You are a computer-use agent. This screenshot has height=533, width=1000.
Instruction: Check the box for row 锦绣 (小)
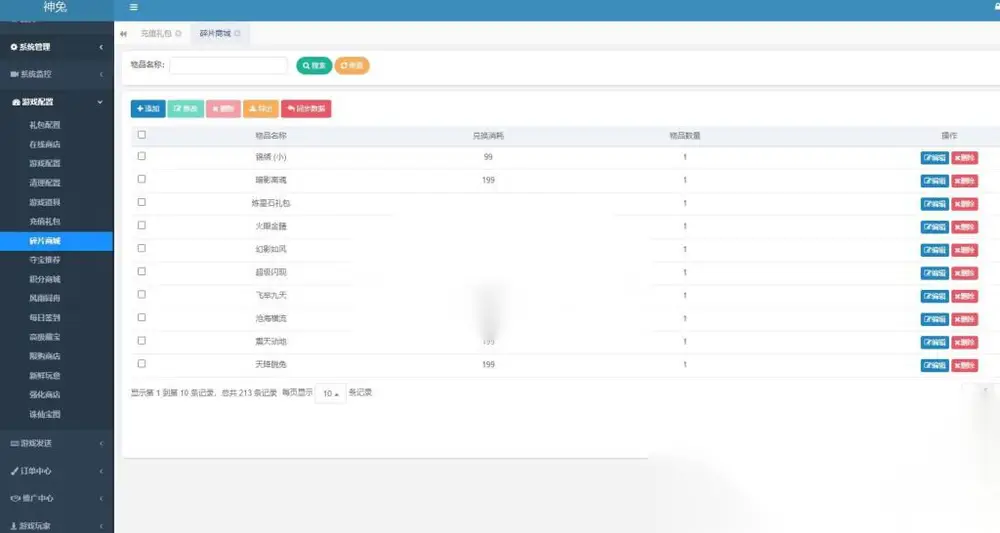pos(142,156)
